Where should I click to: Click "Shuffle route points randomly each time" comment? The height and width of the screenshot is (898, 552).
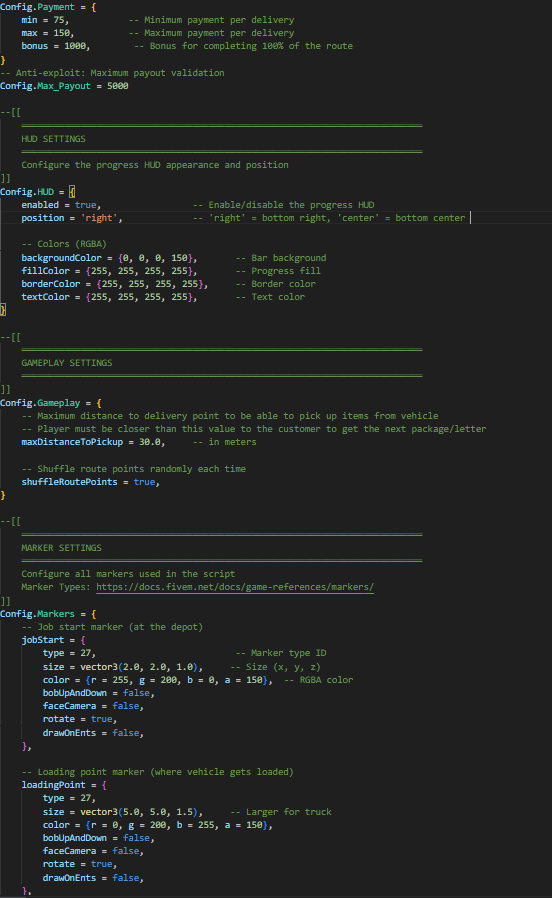click(x=134, y=469)
